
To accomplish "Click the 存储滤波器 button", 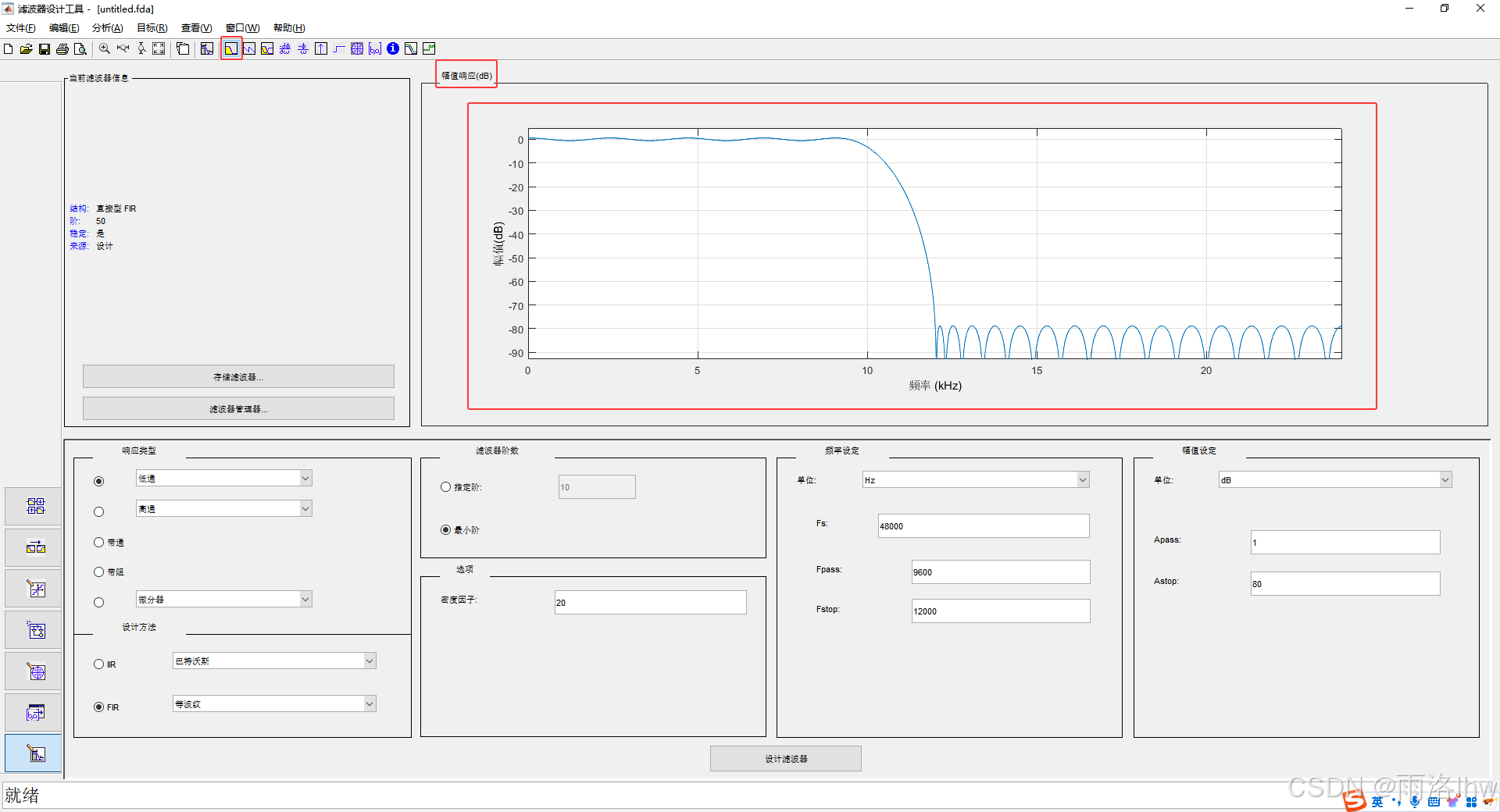I will pyautogui.click(x=238, y=377).
